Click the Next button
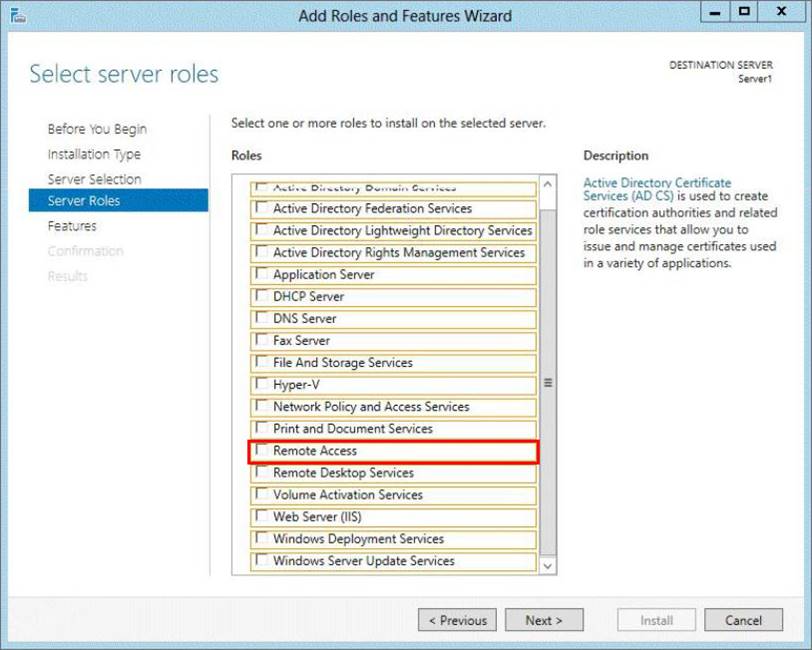 pos(544,620)
